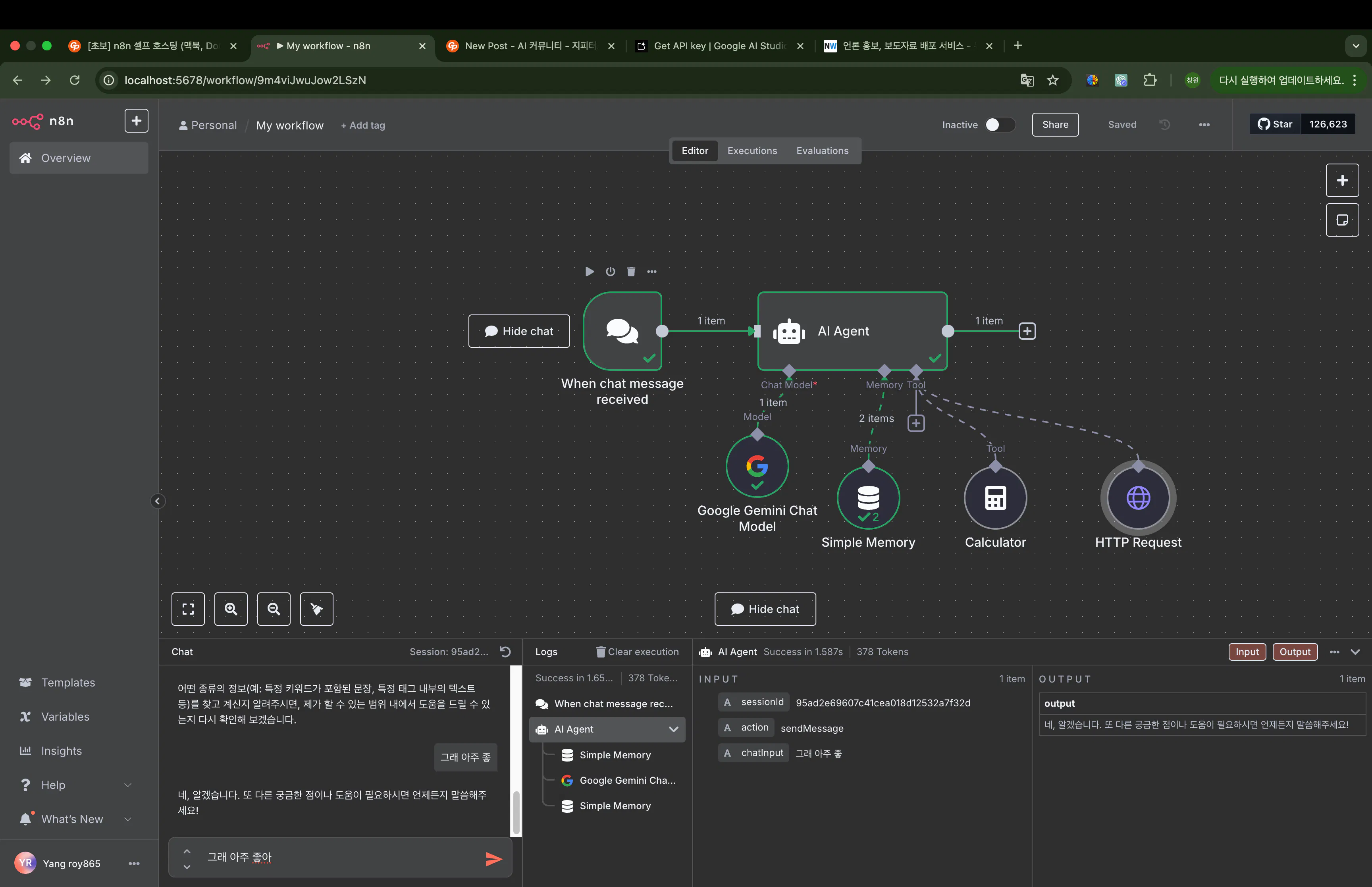
Task: Reset the chat session
Action: click(x=505, y=652)
